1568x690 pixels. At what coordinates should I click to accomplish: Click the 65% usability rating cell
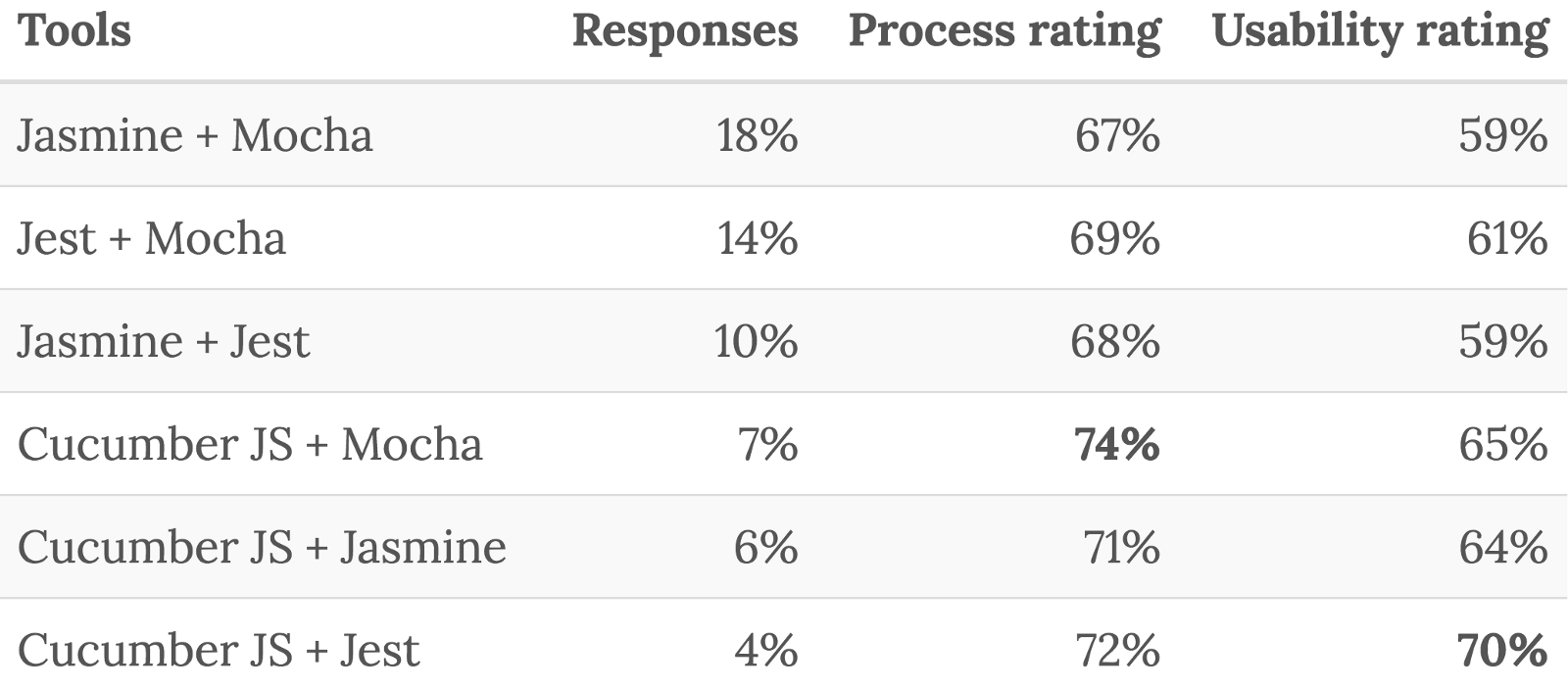click(x=1502, y=445)
